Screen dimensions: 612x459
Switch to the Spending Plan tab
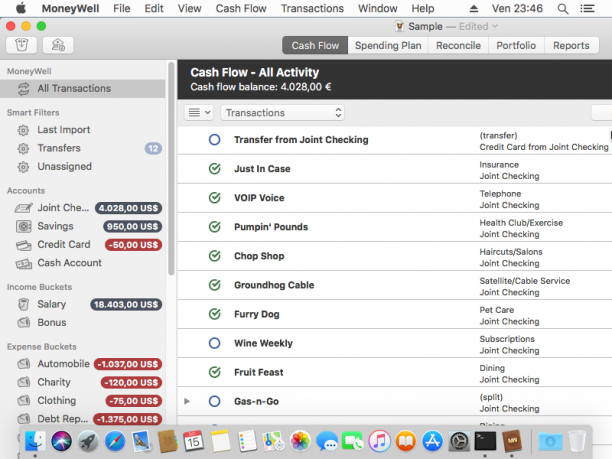point(388,46)
